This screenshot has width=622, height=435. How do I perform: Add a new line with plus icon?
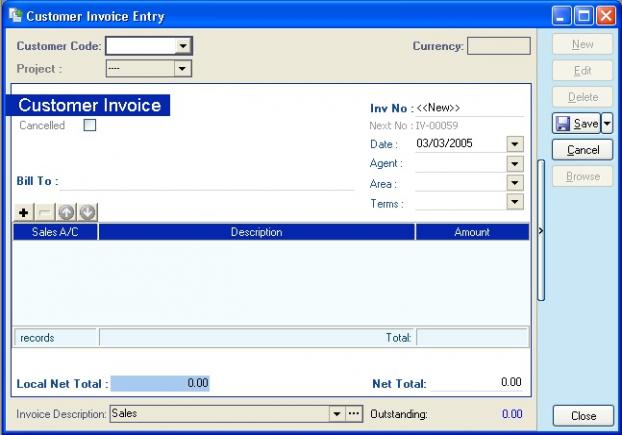(24, 213)
